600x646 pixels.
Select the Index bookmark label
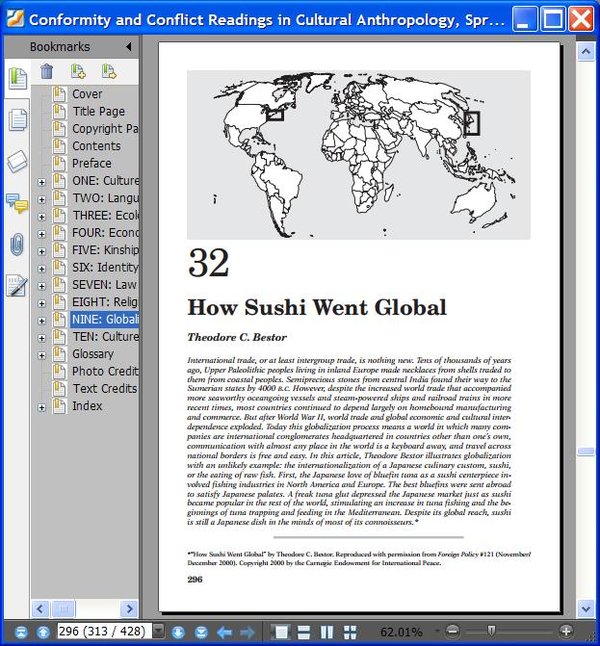[x=87, y=406]
